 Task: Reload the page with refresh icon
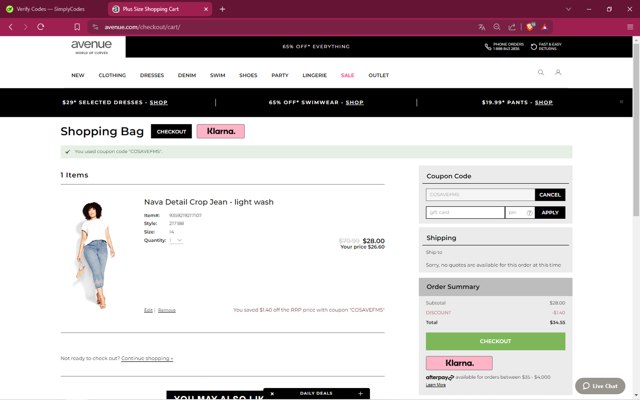click(x=40, y=27)
